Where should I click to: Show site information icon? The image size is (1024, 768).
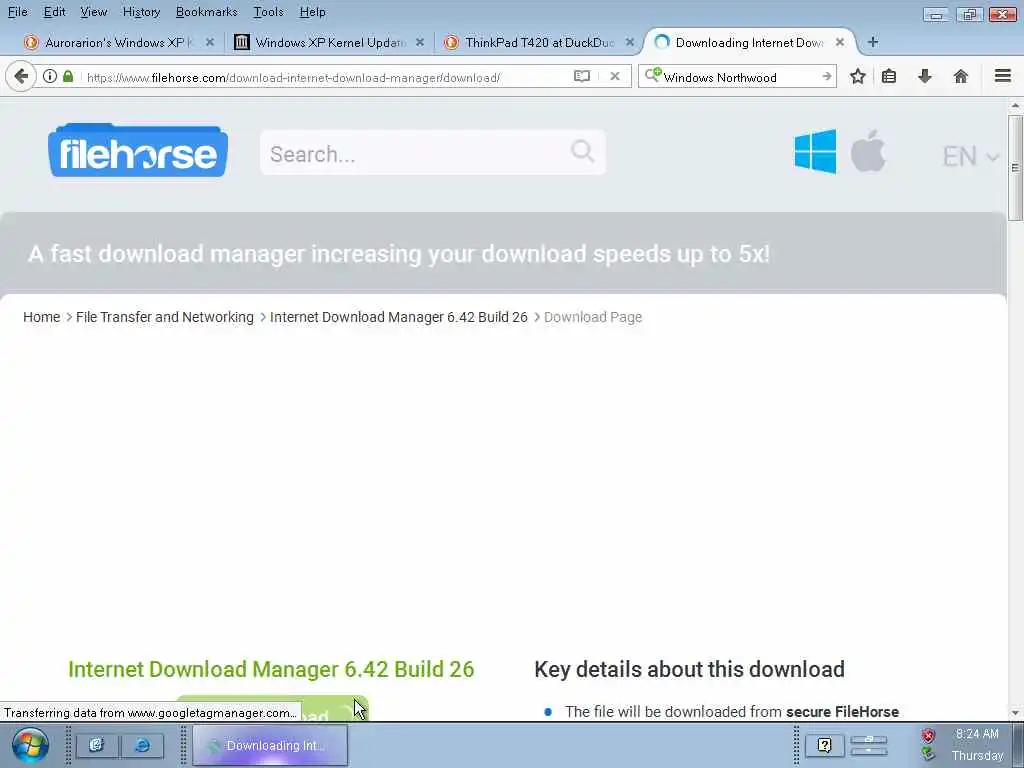click(x=50, y=76)
